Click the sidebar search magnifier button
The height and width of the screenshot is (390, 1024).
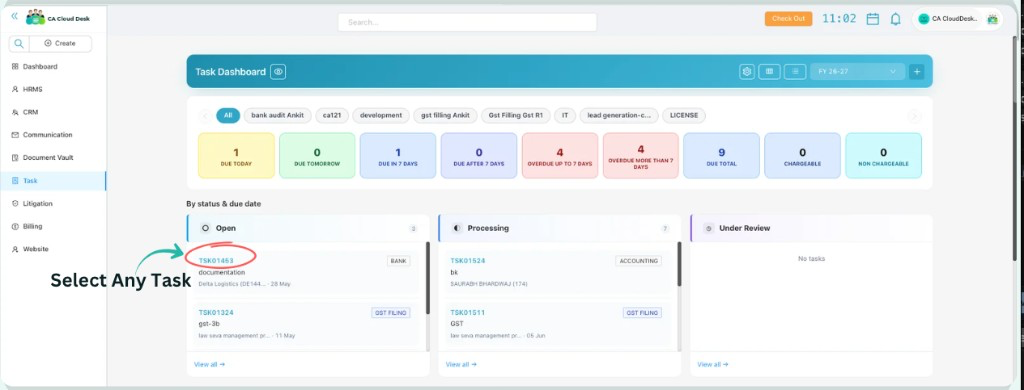(x=19, y=44)
